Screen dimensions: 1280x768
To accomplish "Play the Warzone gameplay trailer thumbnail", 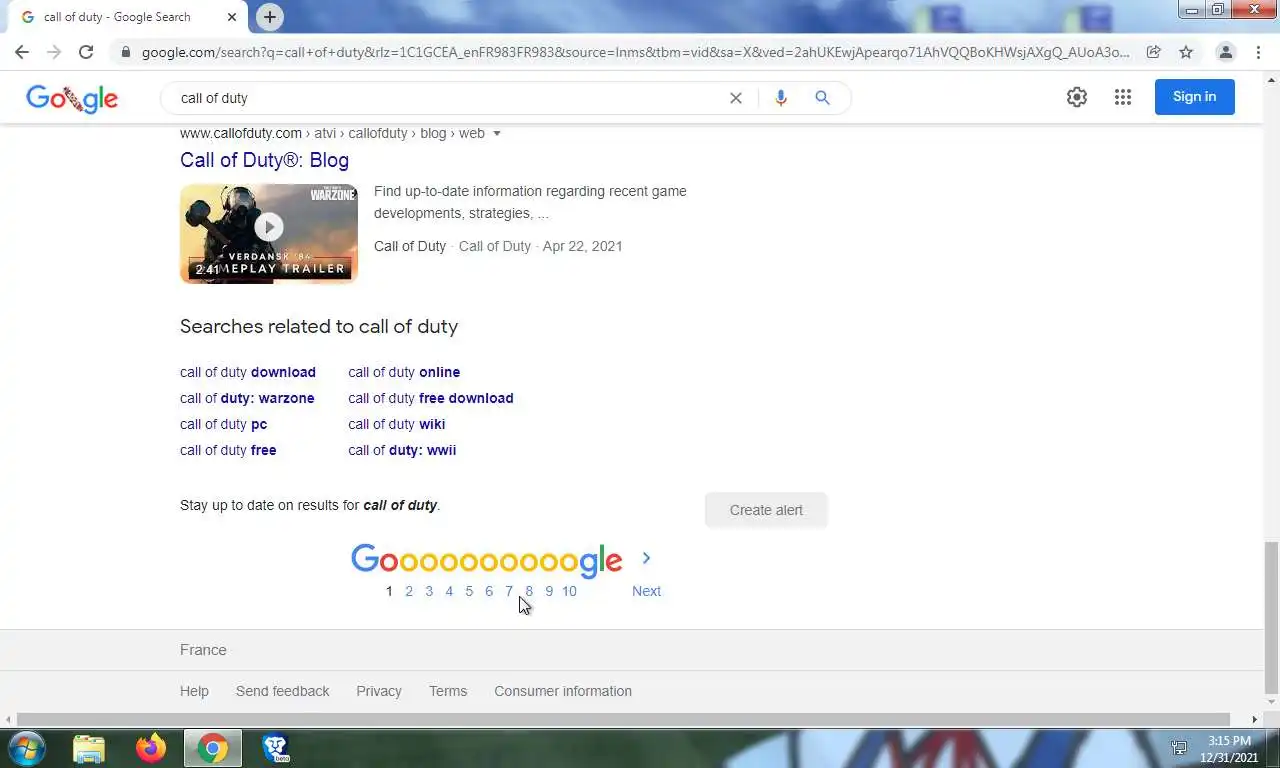I will point(268,233).
